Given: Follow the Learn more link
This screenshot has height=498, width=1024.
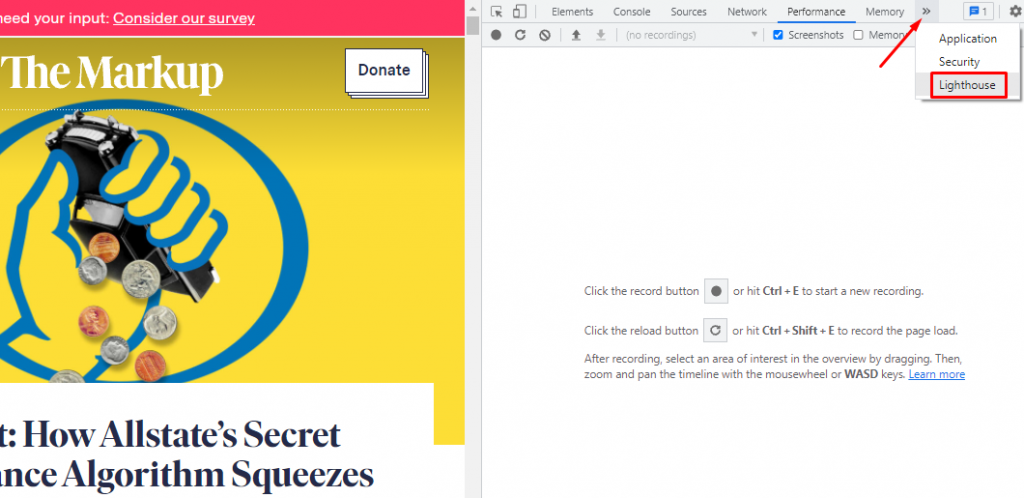Looking at the screenshot, I should click(936, 375).
